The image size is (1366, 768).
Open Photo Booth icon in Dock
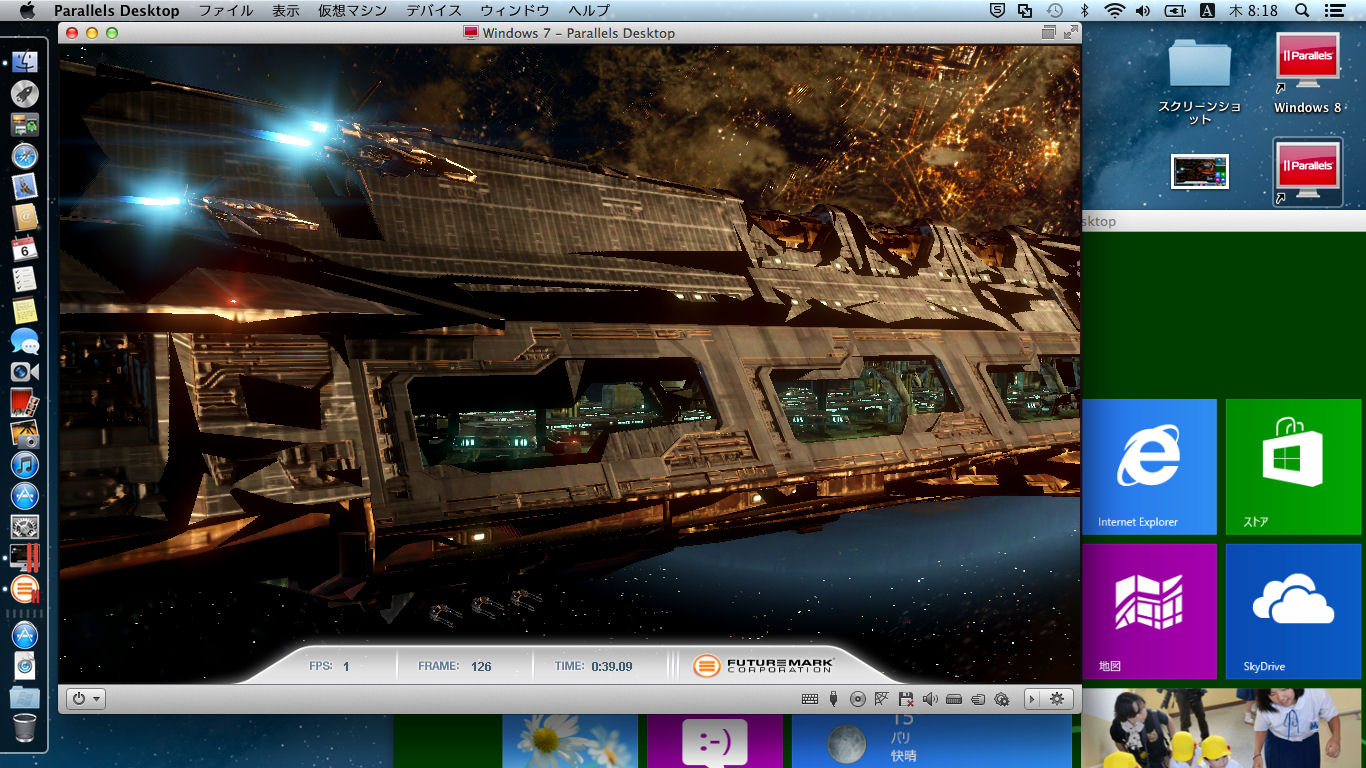coord(24,403)
